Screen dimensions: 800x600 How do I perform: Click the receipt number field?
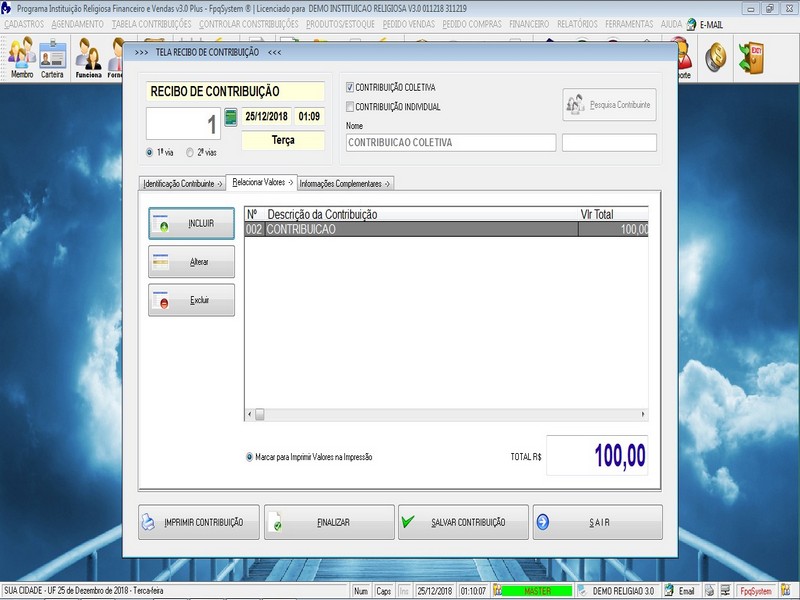(x=183, y=123)
